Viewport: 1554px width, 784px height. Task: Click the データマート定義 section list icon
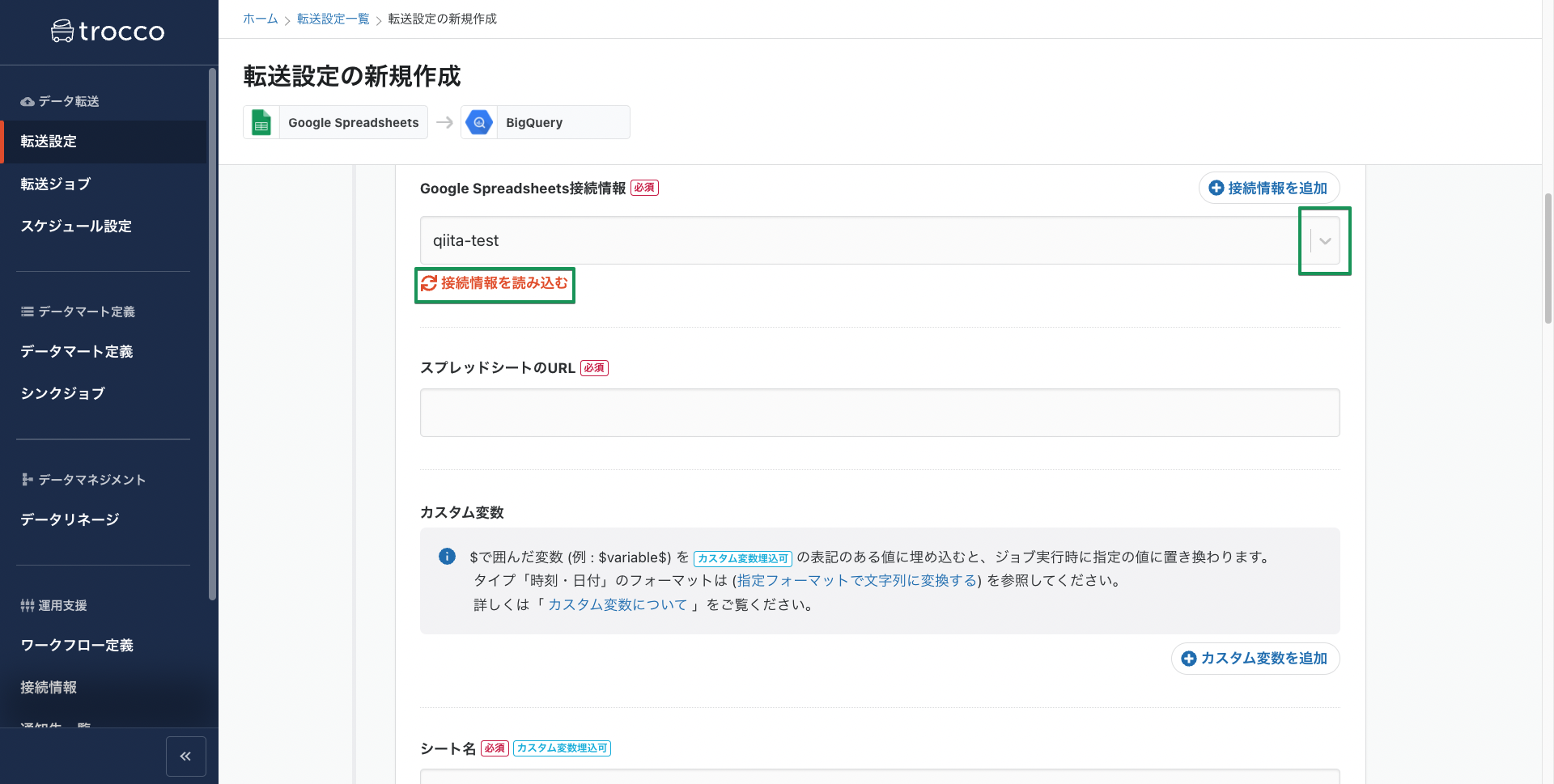(28, 311)
